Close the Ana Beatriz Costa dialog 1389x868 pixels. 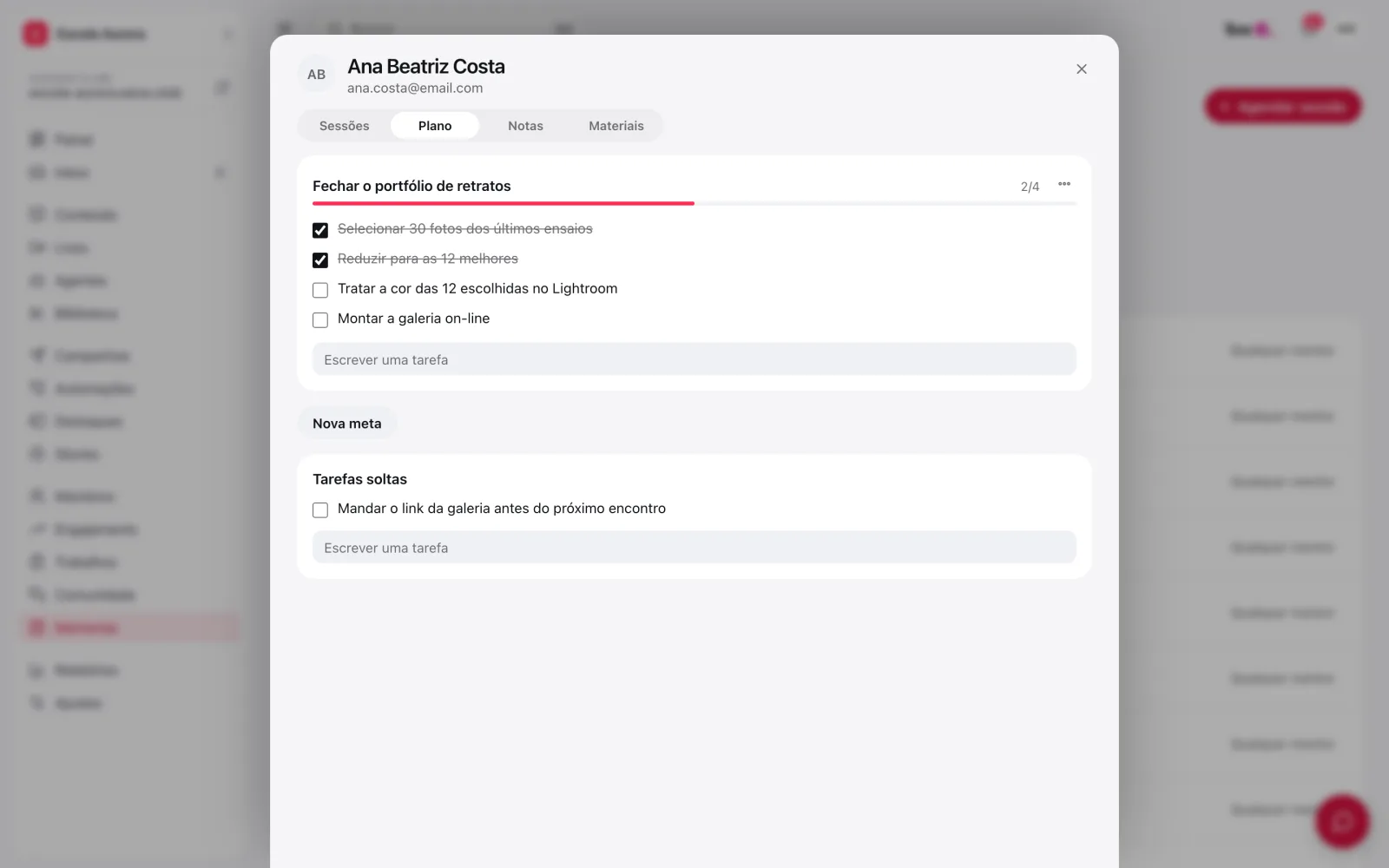tap(1081, 69)
